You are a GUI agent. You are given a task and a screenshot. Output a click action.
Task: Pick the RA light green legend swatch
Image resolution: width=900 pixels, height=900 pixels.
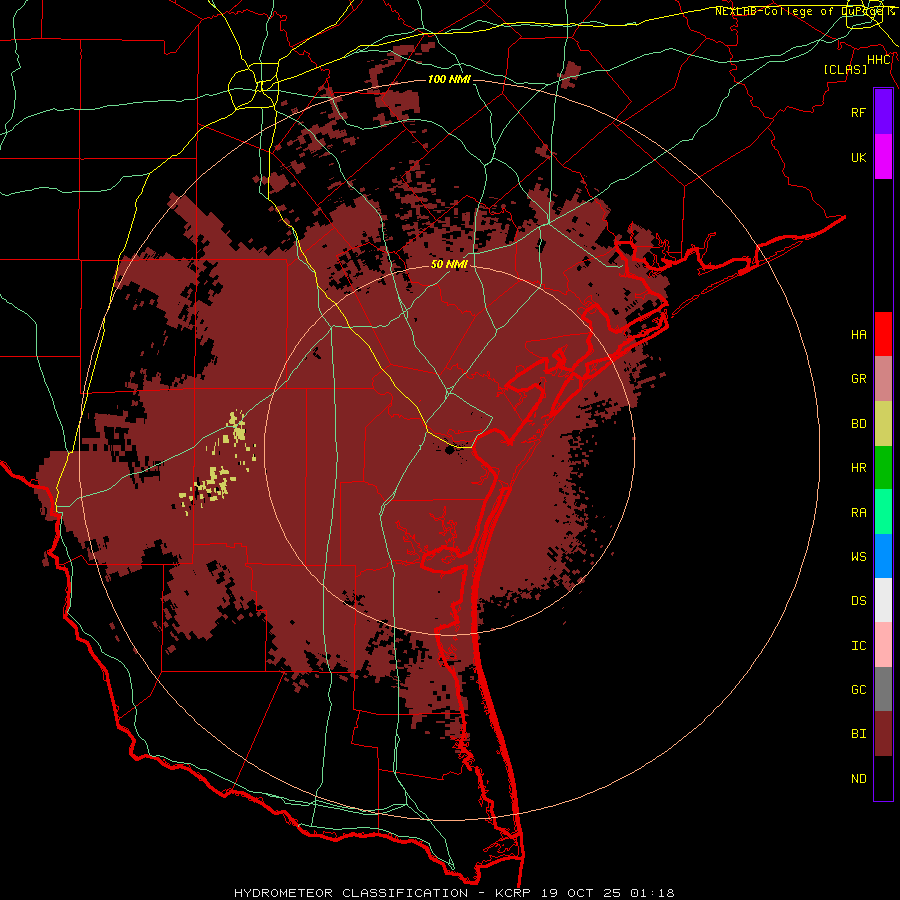click(x=883, y=512)
